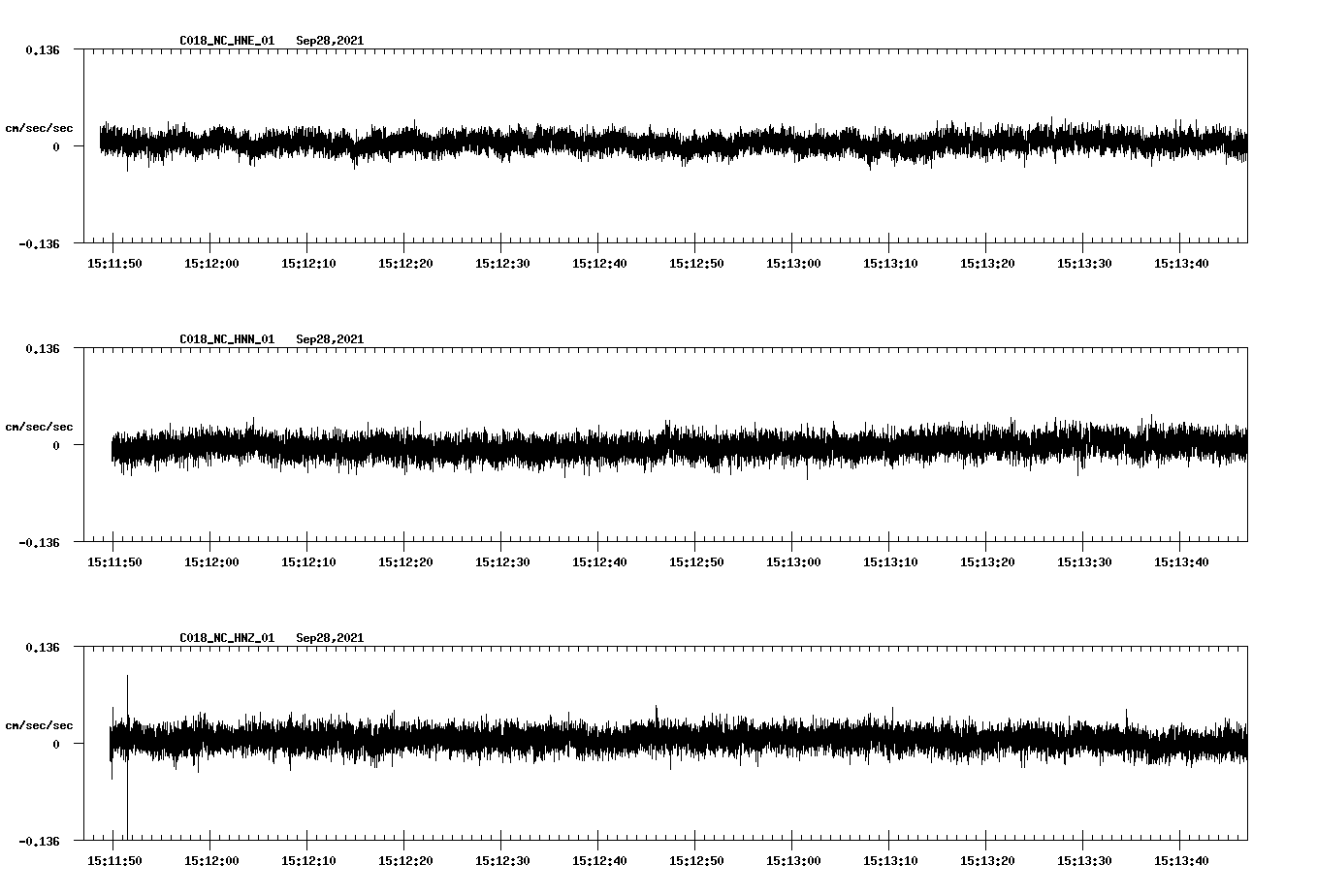Click the 15:12:20 time label under HNZ plot

tap(405, 861)
